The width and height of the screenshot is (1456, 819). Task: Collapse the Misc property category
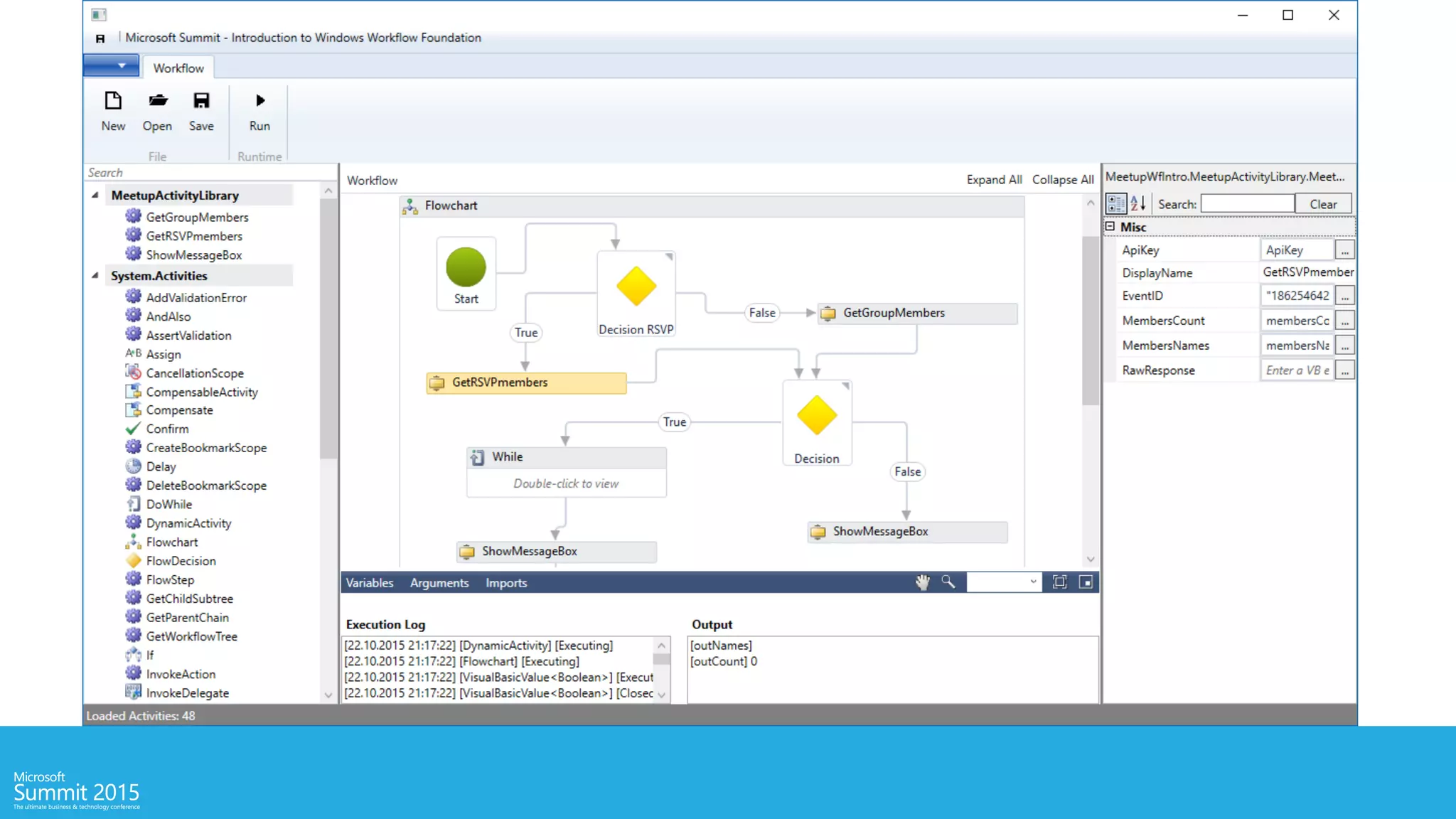(x=1110, y=227)
